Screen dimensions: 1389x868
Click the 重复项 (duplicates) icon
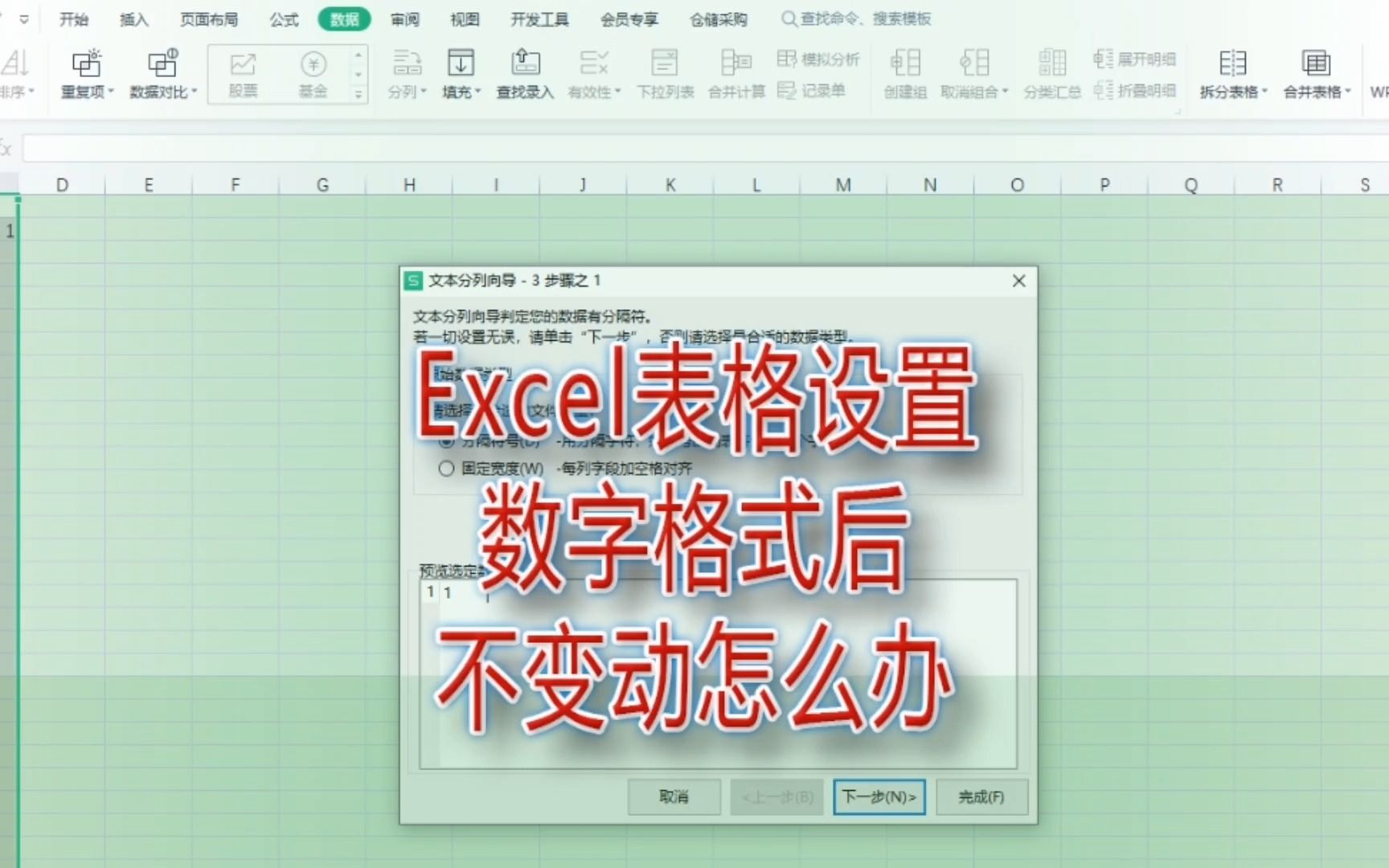tap(86, 63)
